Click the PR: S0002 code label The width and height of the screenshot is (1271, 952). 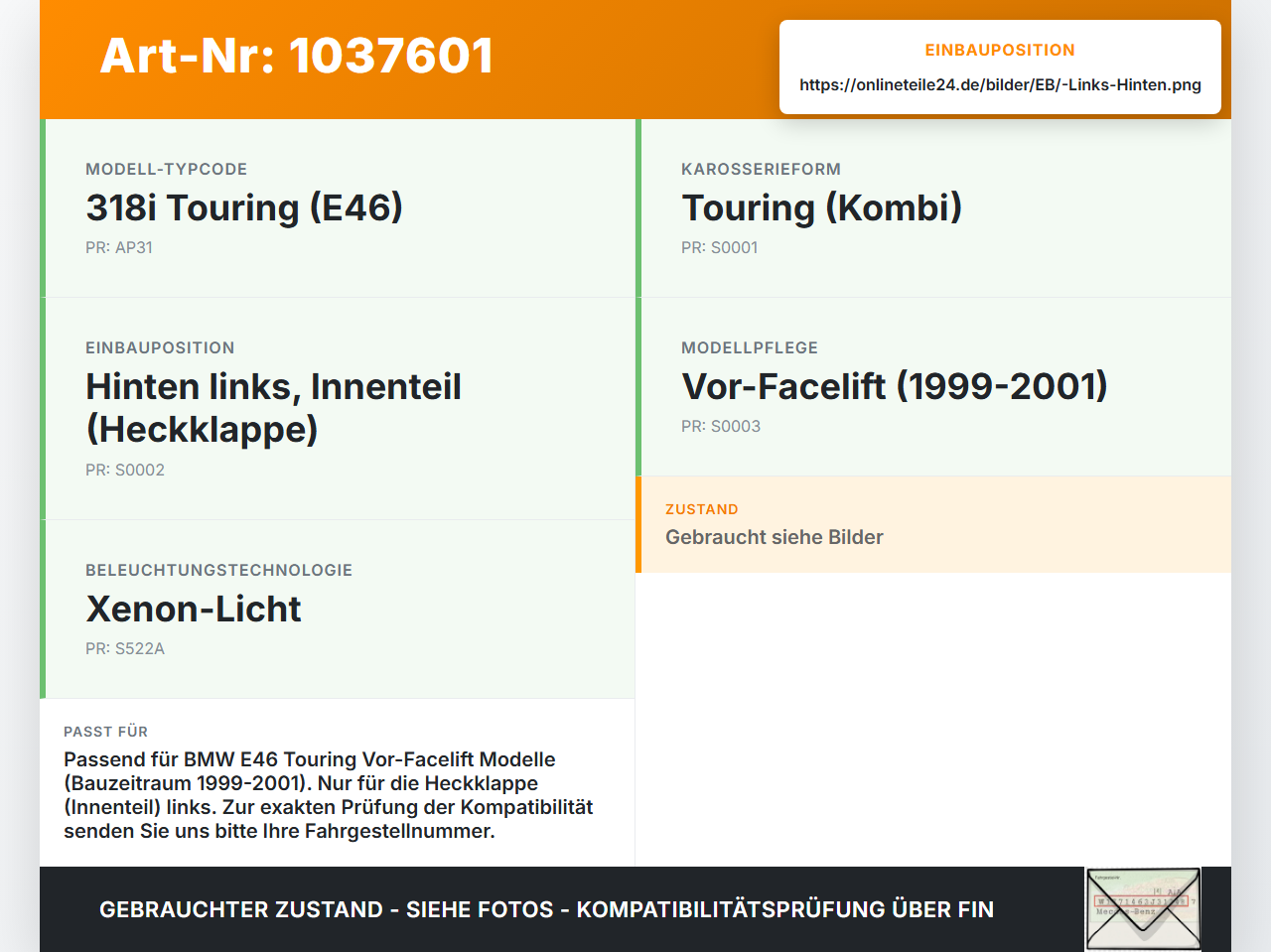[125, 470]
